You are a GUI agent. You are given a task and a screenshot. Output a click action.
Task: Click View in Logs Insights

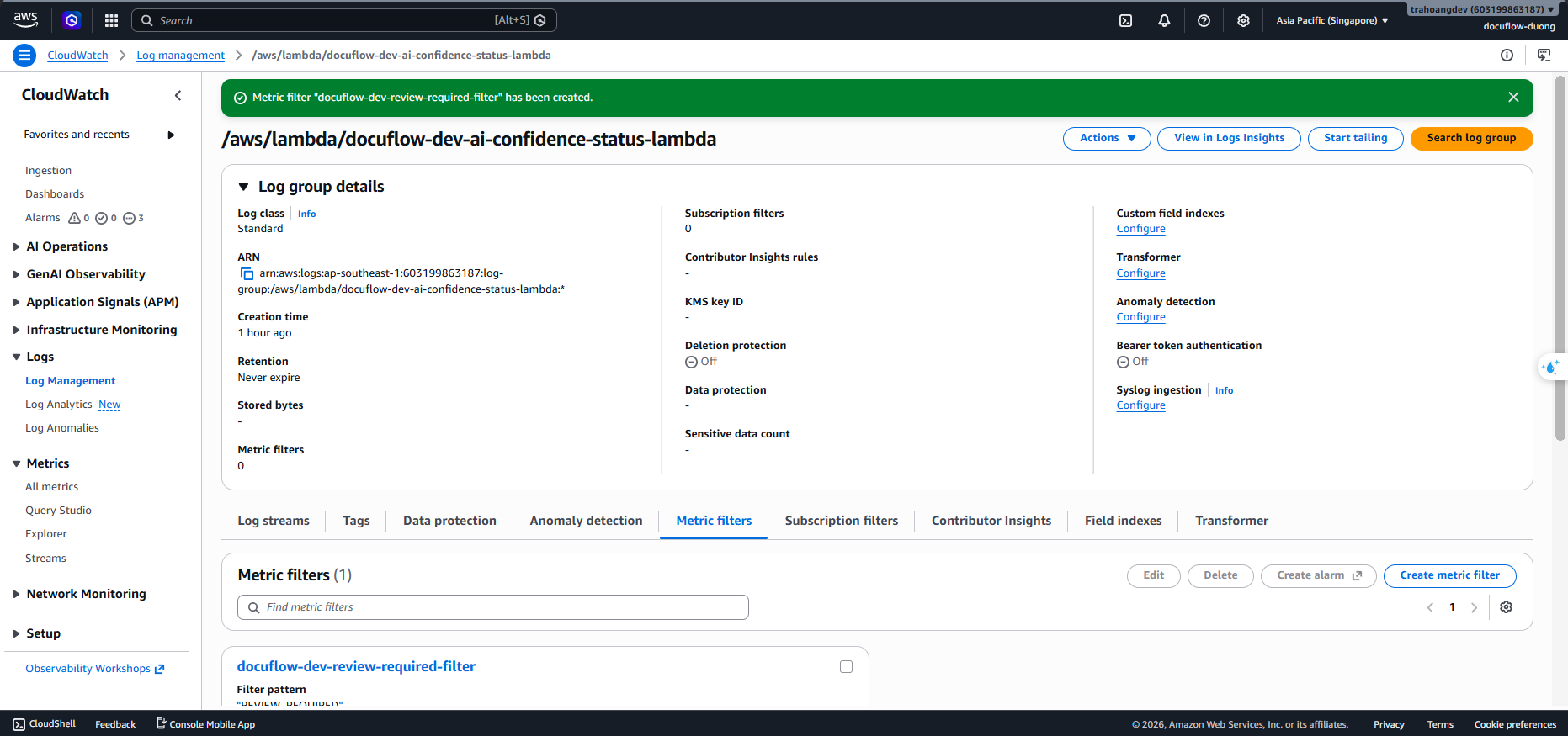coord(1229,138)
